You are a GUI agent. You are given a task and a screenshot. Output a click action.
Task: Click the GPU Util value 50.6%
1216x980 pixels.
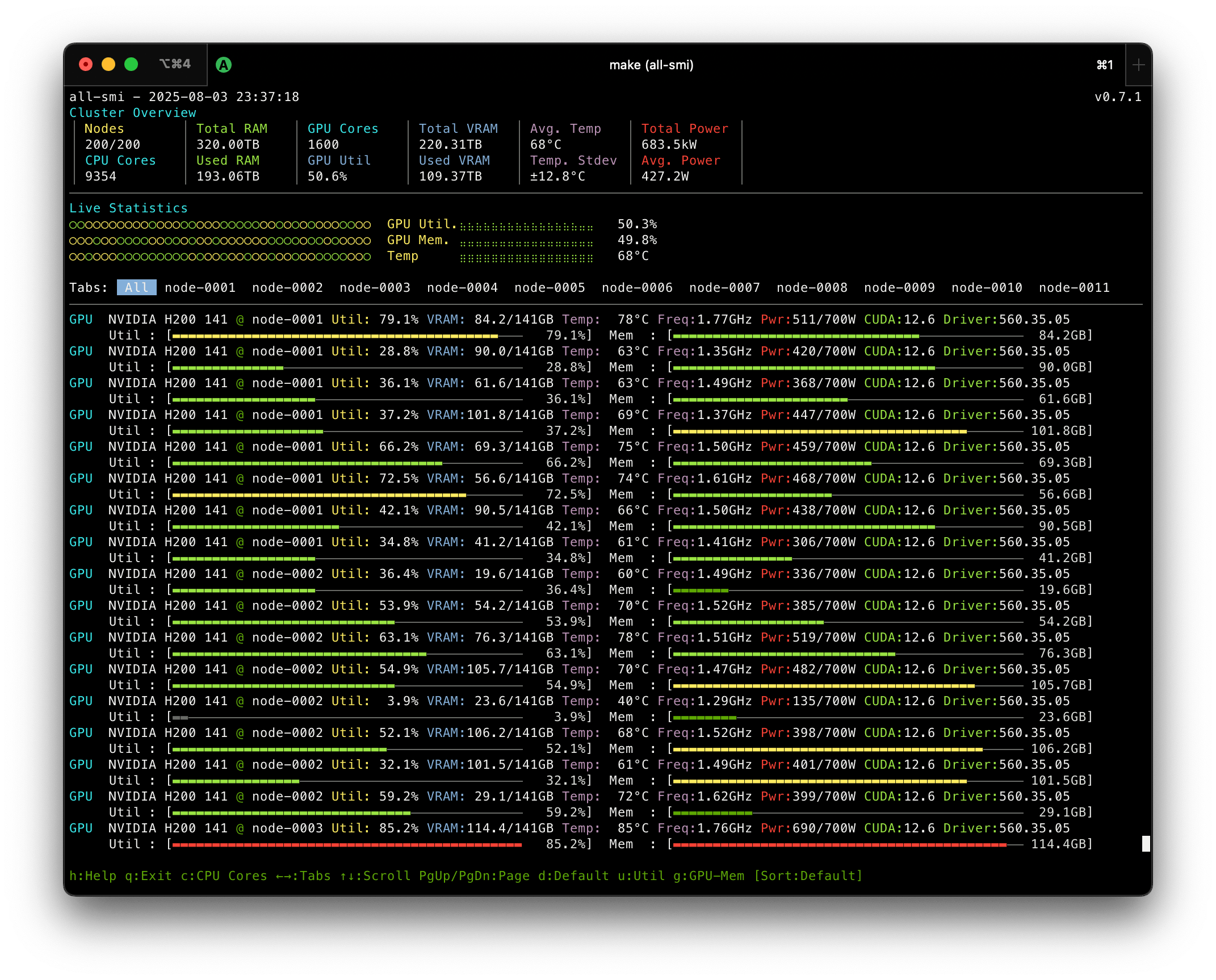pyautogui.click(x=328, y=176)
